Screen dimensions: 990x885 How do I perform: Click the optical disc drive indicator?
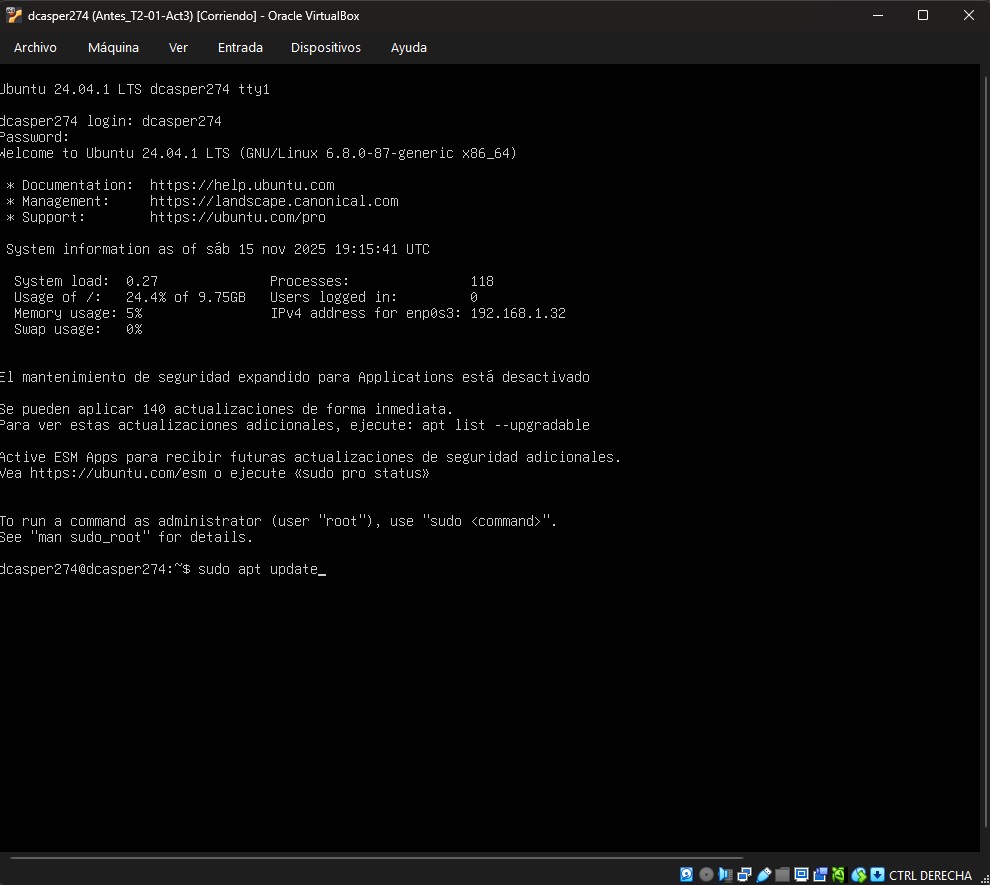pyautogui.click(x=706, y=875)
